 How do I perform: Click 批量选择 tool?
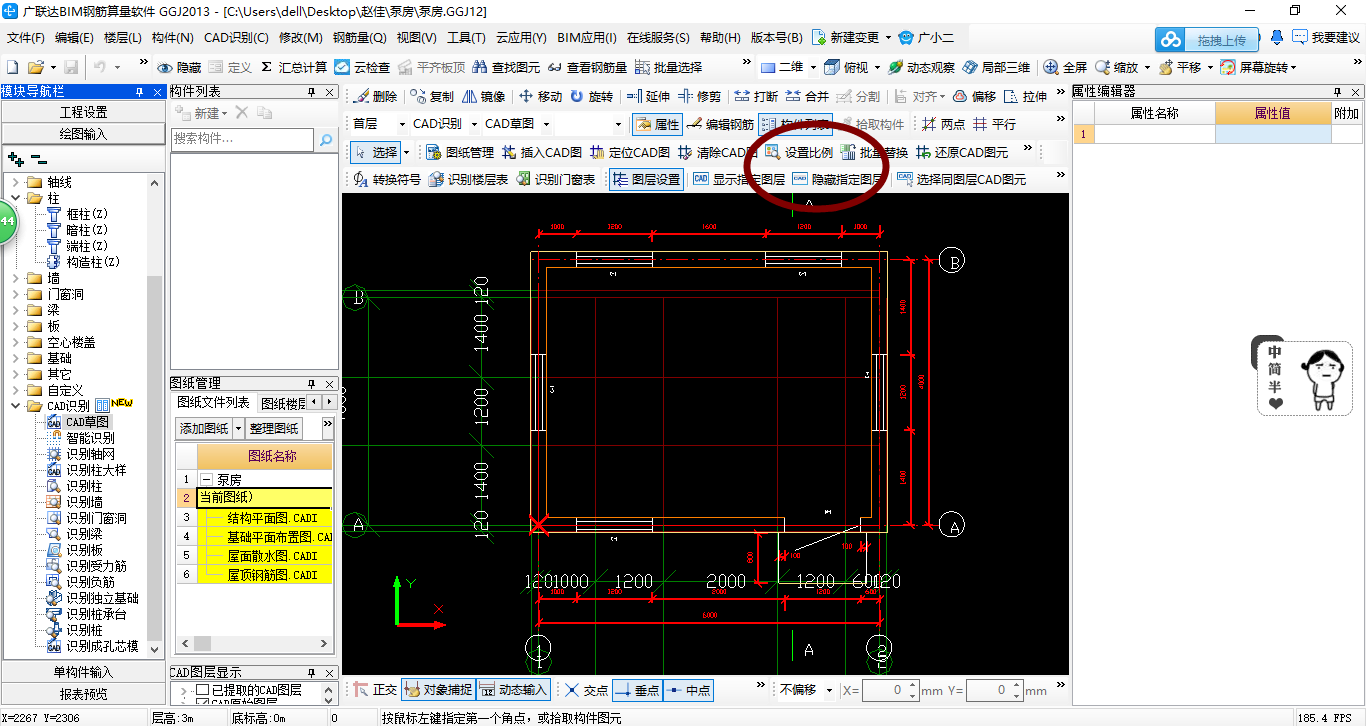point(670,67)
